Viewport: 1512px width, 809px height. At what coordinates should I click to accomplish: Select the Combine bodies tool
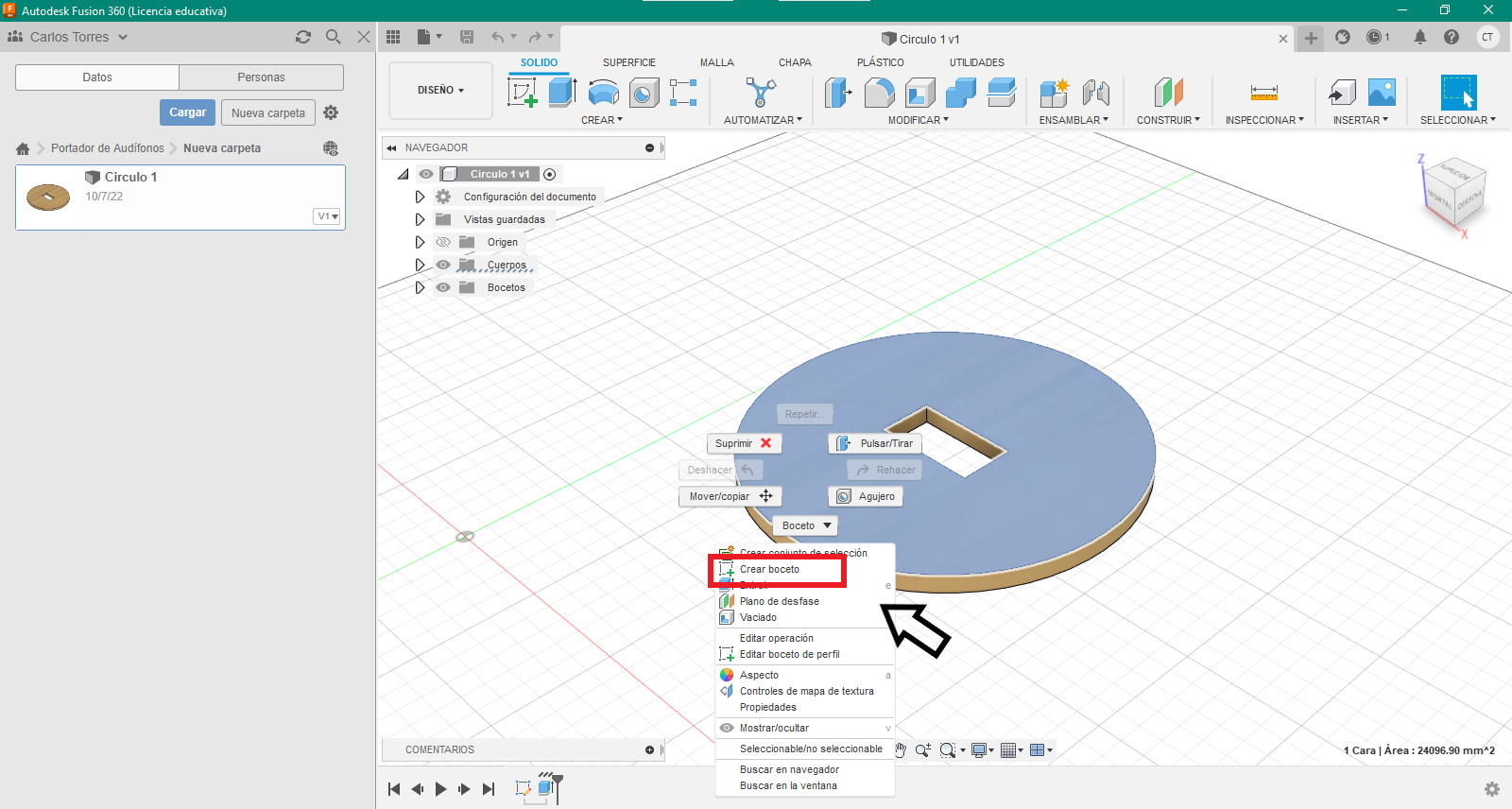960,93
